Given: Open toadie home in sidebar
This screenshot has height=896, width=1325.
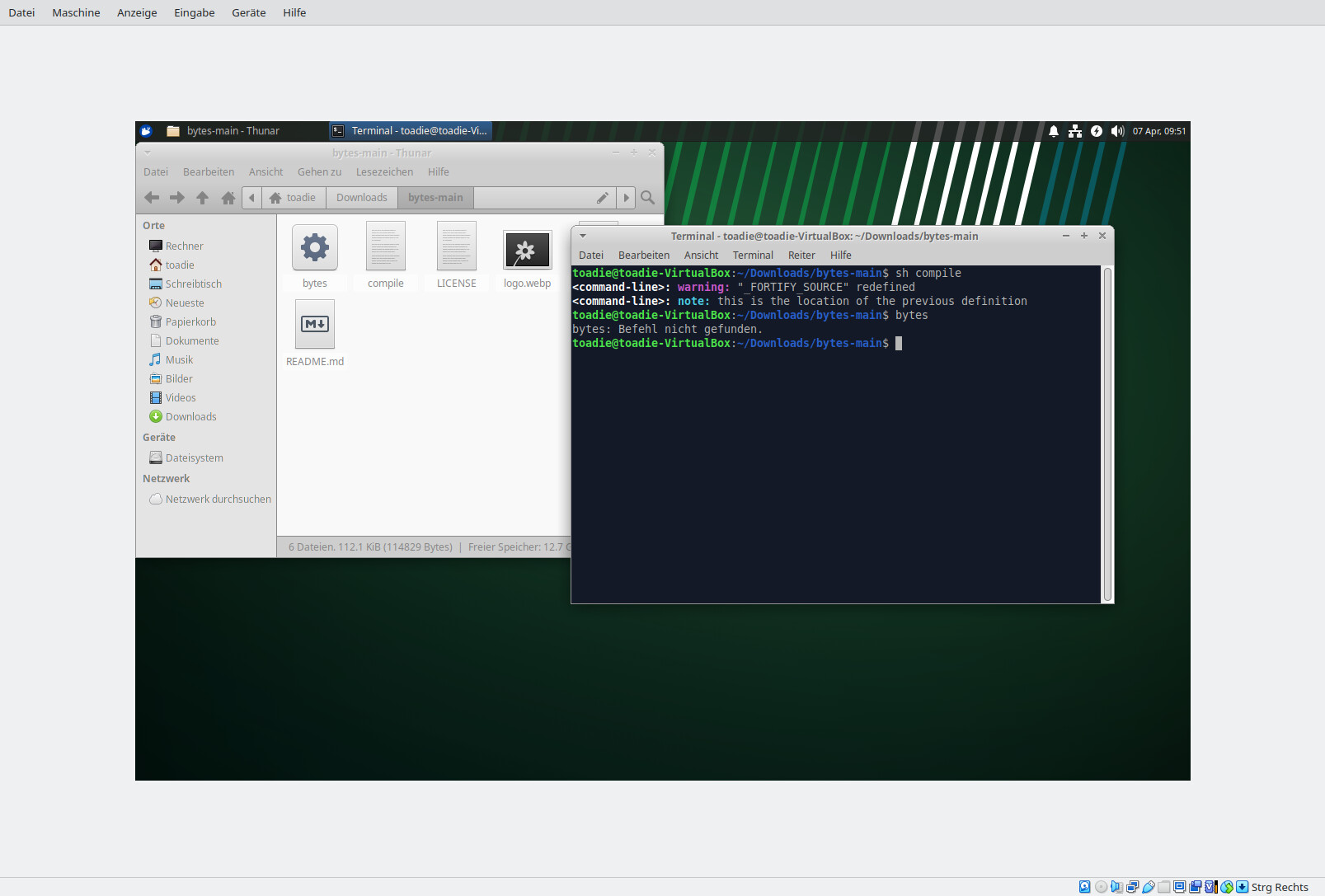Looking at the screenshot, I should (180, 265).
